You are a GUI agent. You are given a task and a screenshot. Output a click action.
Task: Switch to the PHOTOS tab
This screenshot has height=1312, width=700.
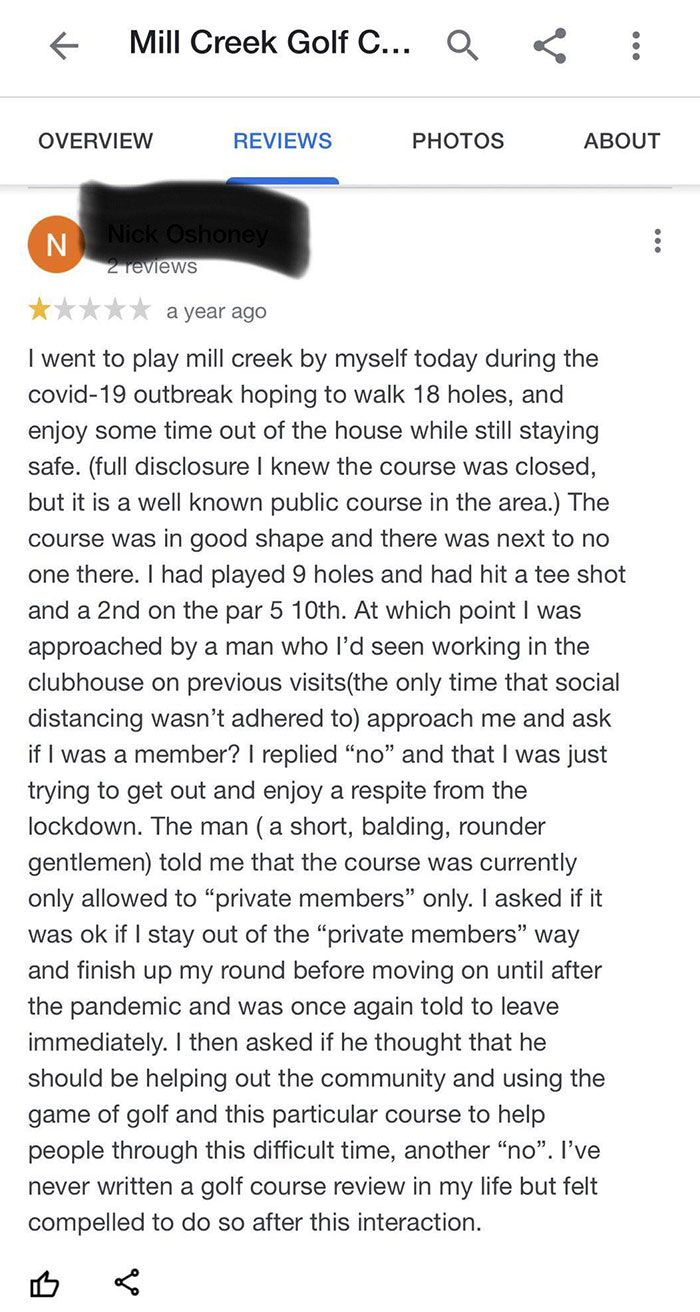pyautogui.click(x=457, y=141)
